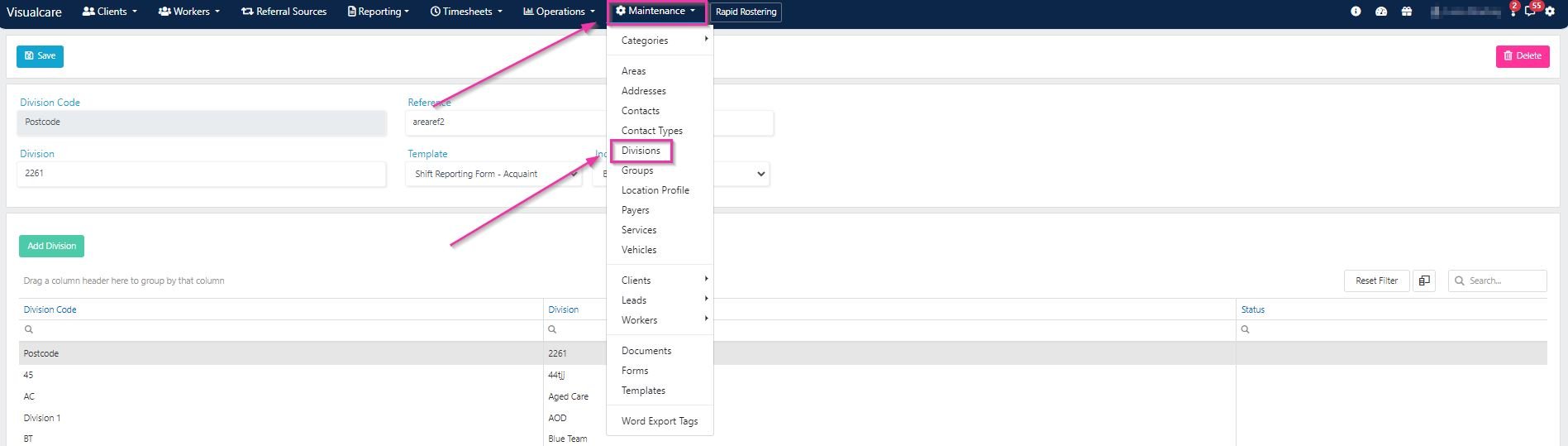Focus the grid Search box
Image resolution: width=1568 pixels, height=446 pixels.
(x=1498, y=281)
